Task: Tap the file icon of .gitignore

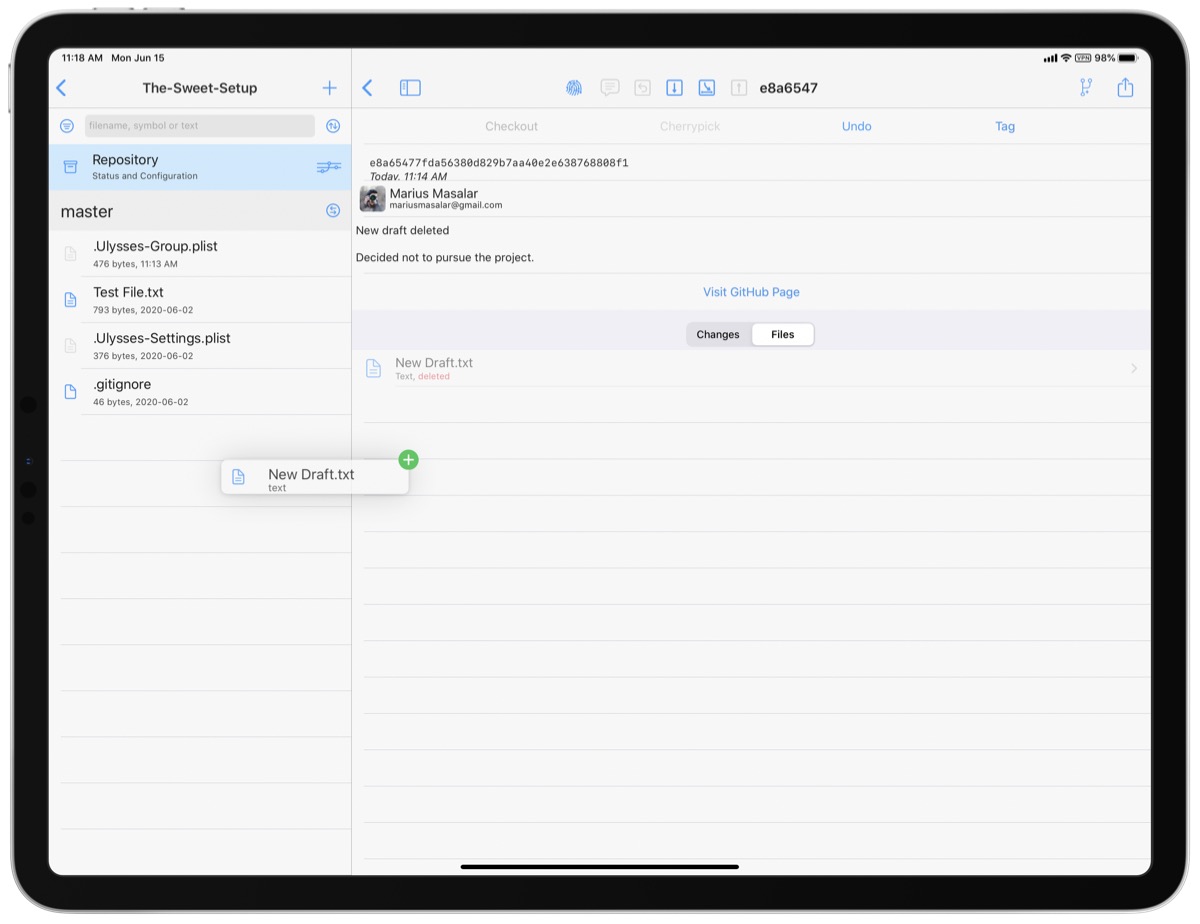Action: (x=70, y=392)
